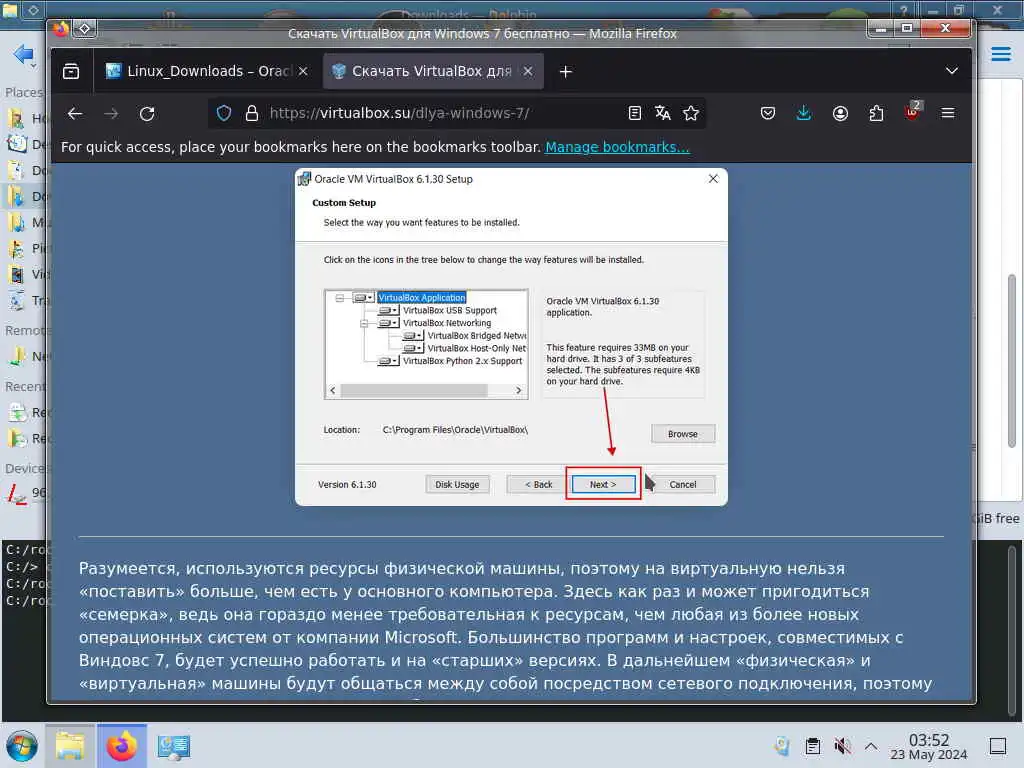Select VirtualBox USB Support tree item

tap(449, 310)
